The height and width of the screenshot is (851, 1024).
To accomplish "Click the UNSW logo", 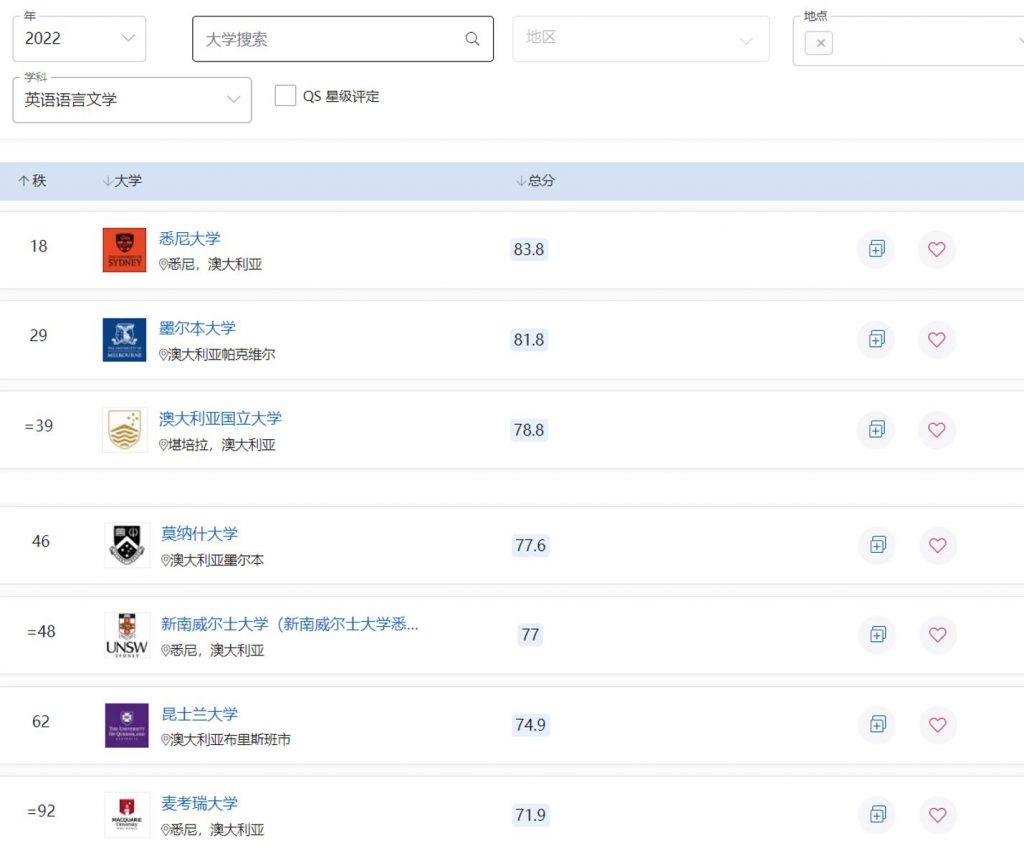I will click(127, 635).
